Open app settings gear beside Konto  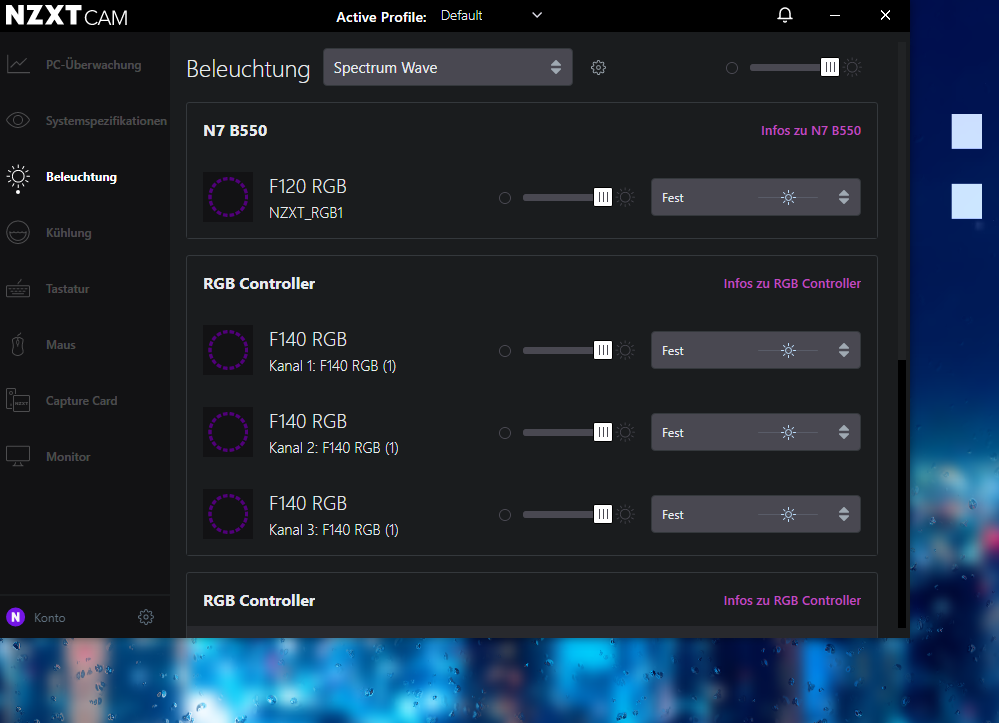pos(146,617)
